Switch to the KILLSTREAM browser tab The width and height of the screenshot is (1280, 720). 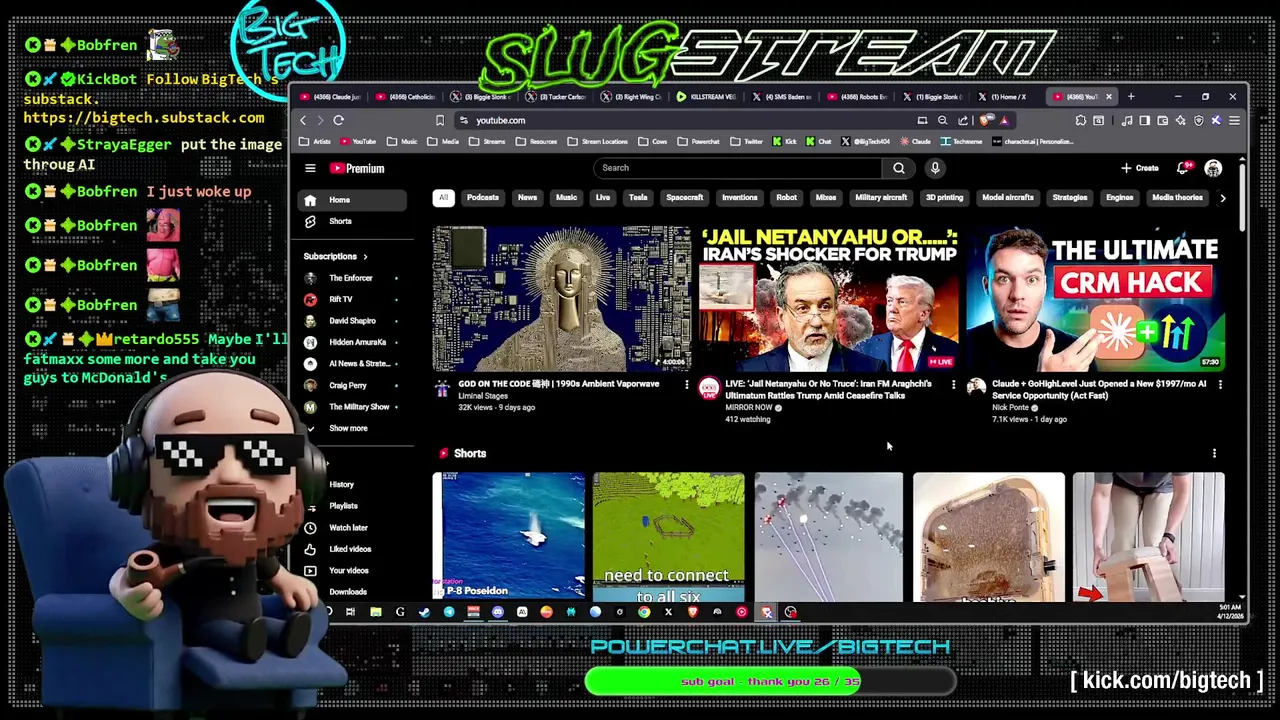705,97
